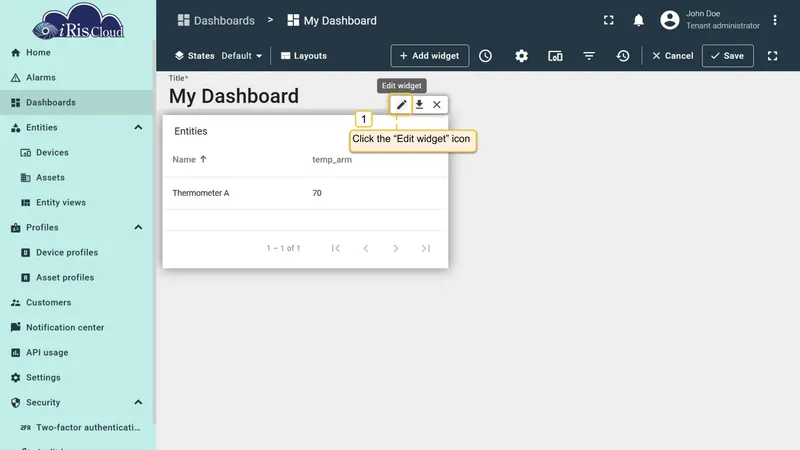
Task: Open Device profiles in sidebar
Action: [x=77, y=253]
